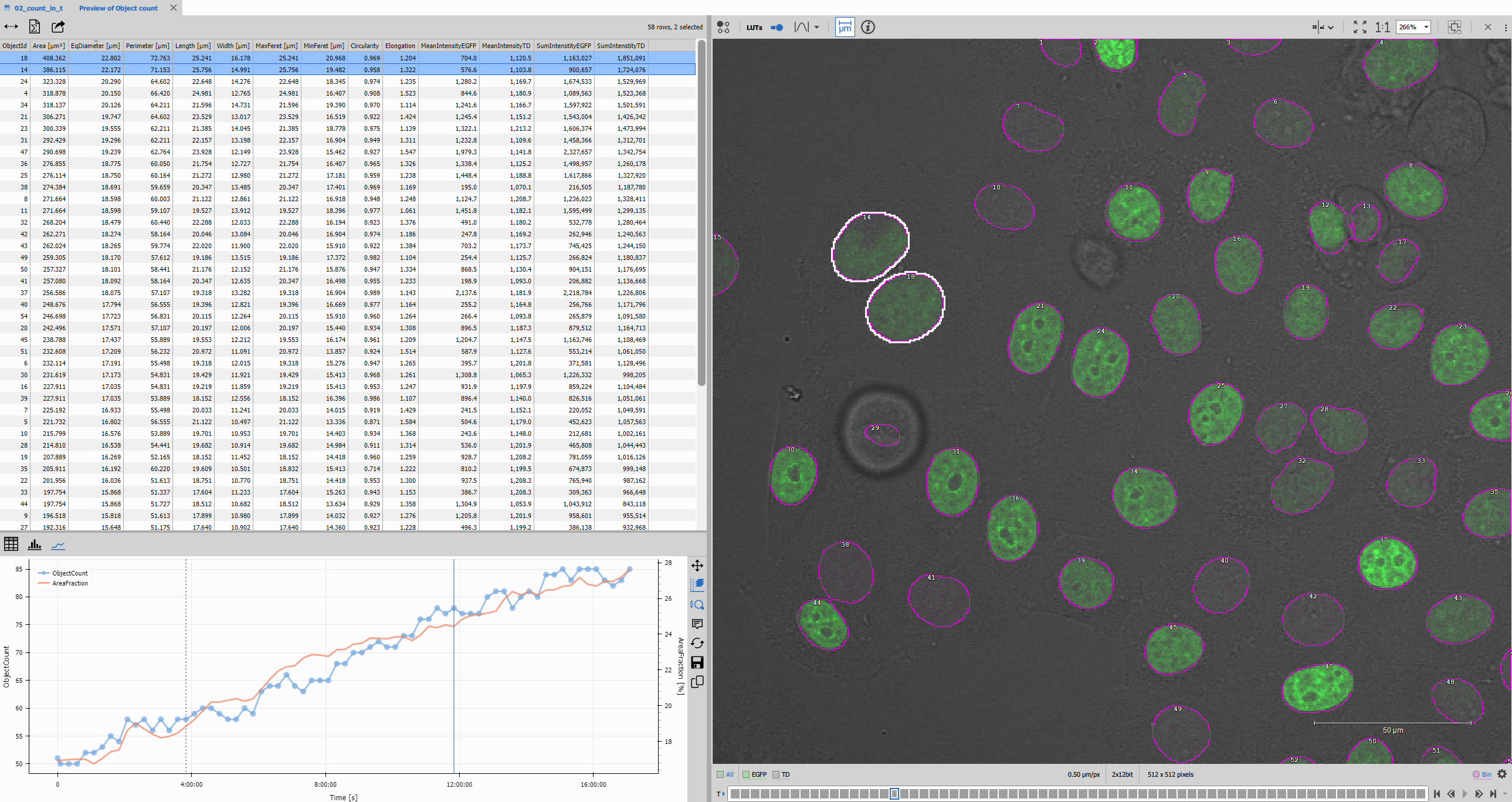This screenshot has height=802, width=1512.
Task: Toggle the TD channel checkbox
Action: pos(776,775)
